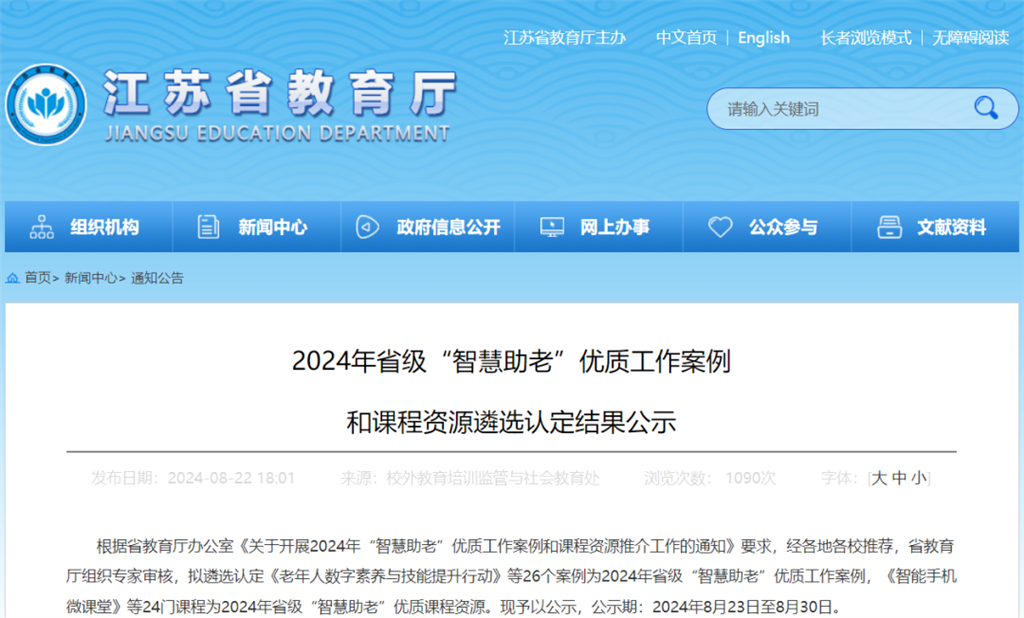Open the 网上办事 menu
Viewport: 1024px width, 618px height.
click(x=599, y=227)
